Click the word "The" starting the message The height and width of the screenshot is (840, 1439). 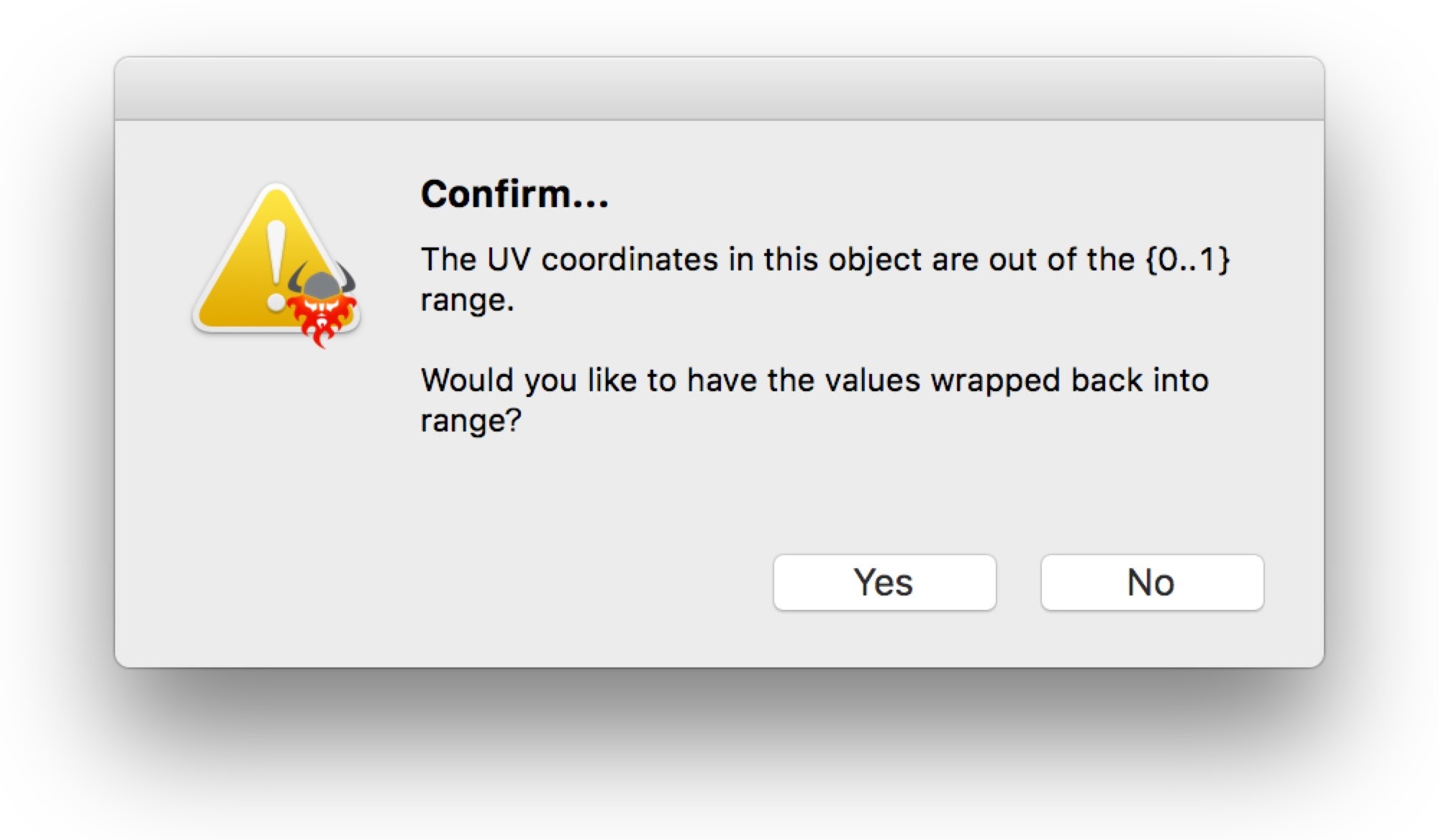pyautogui.click(x=448, y=259)
